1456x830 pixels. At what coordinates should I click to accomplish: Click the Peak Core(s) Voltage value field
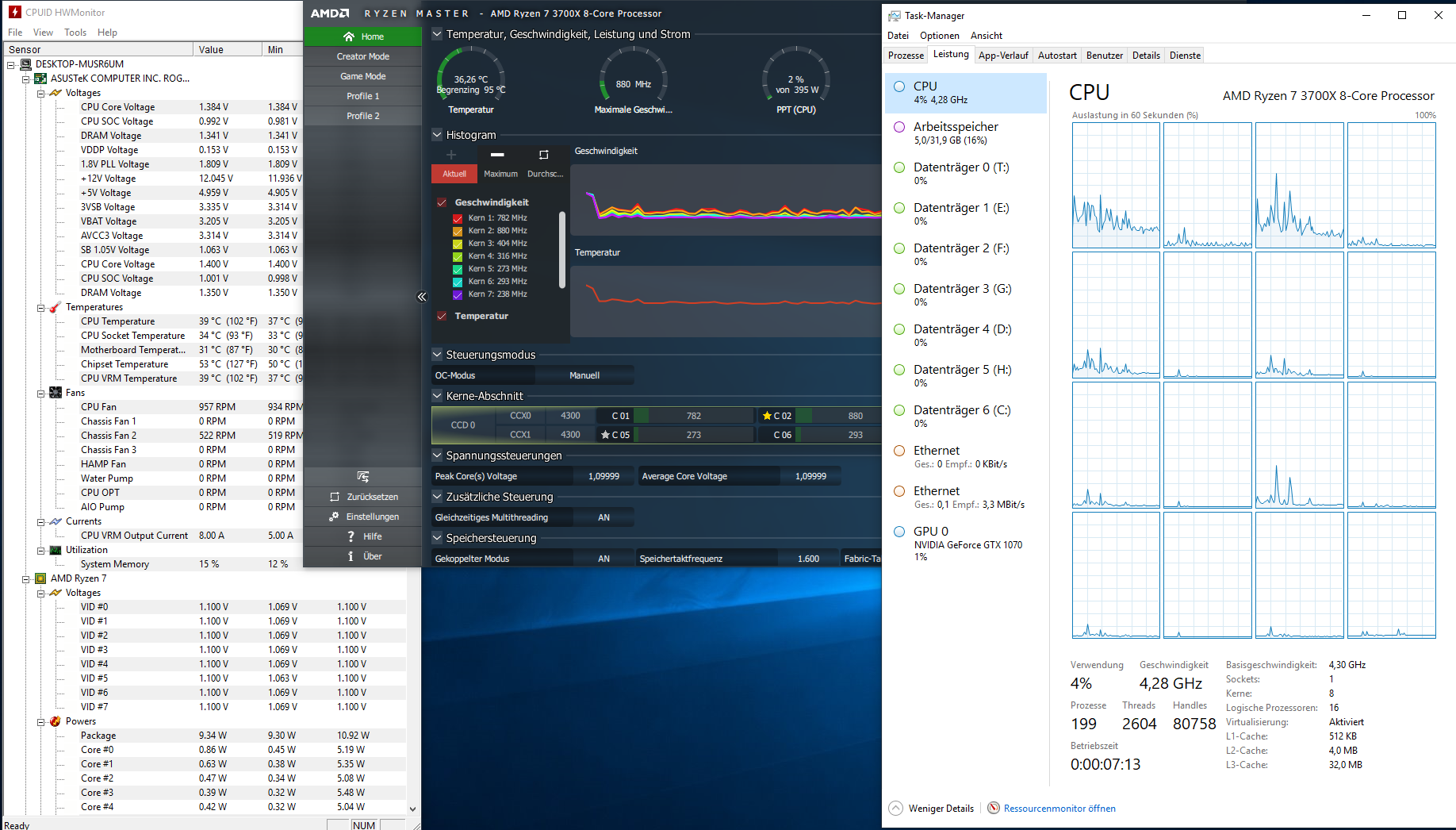(604, 476)
